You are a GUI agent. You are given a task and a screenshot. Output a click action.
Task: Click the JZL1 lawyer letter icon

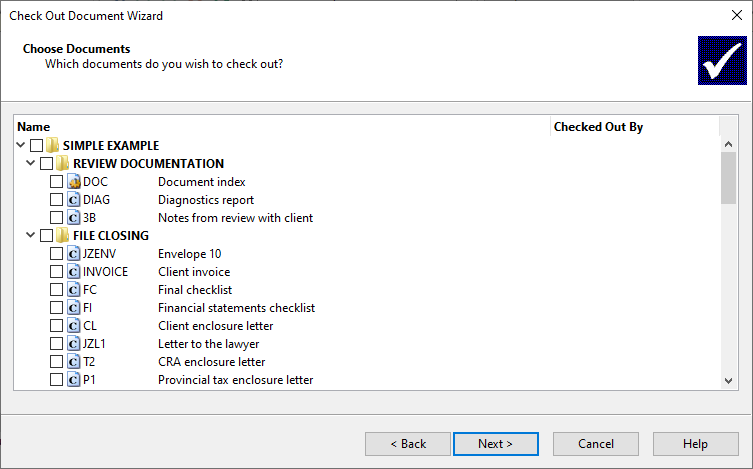point(73,344)
